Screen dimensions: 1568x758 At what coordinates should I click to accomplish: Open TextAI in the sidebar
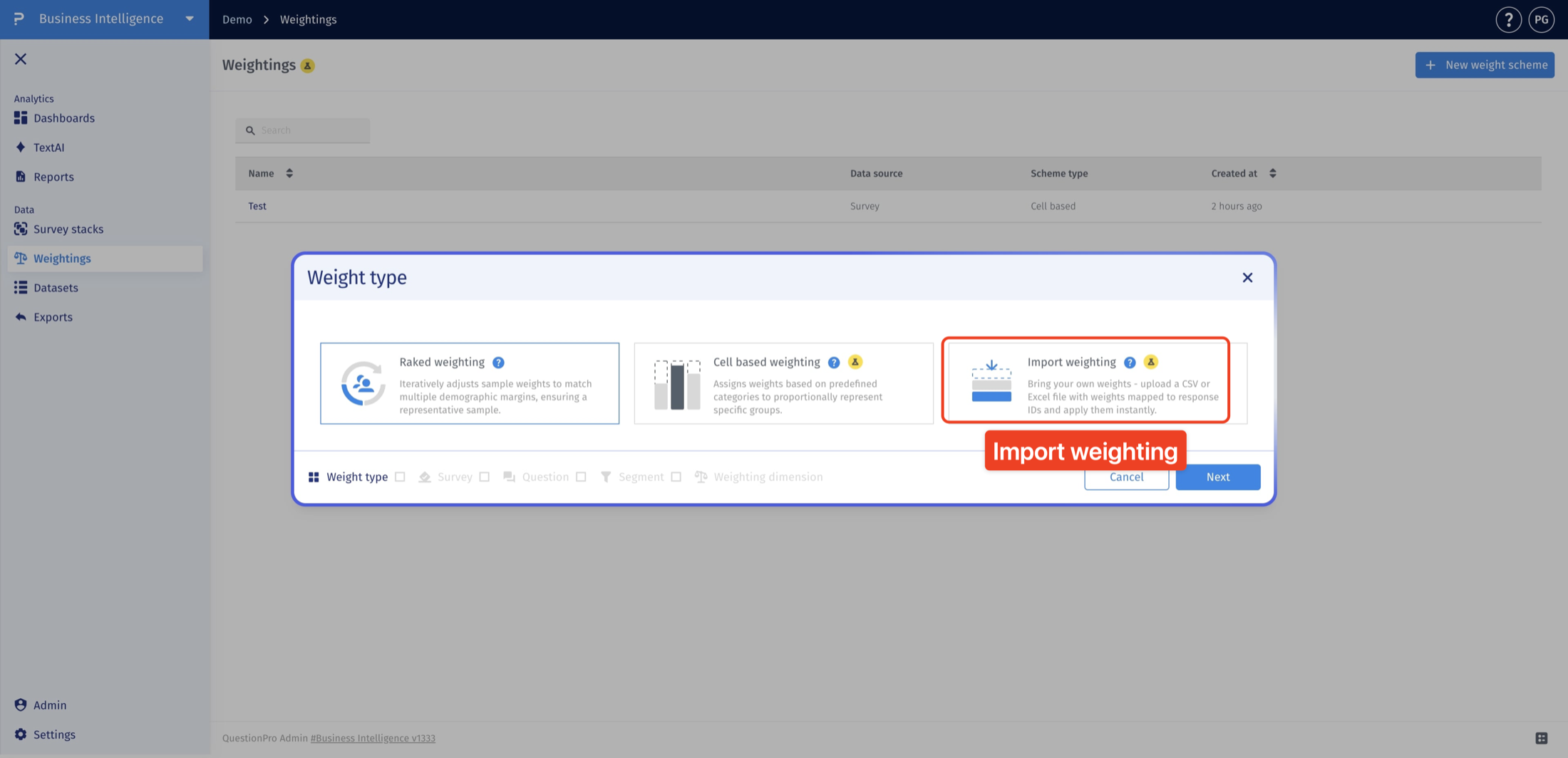(x=48, y=147)
